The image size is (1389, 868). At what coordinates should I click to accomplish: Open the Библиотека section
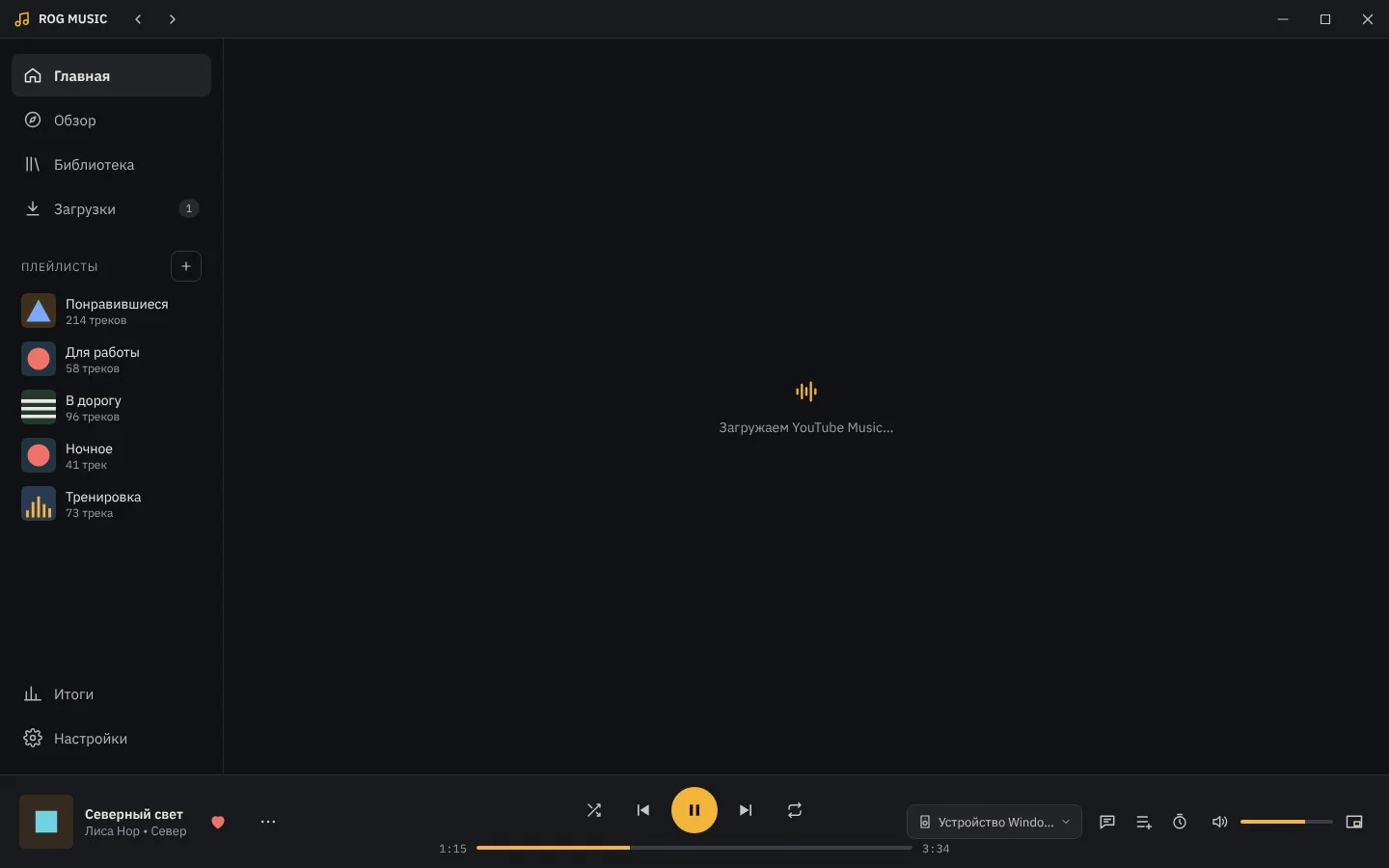coord(111,164)
